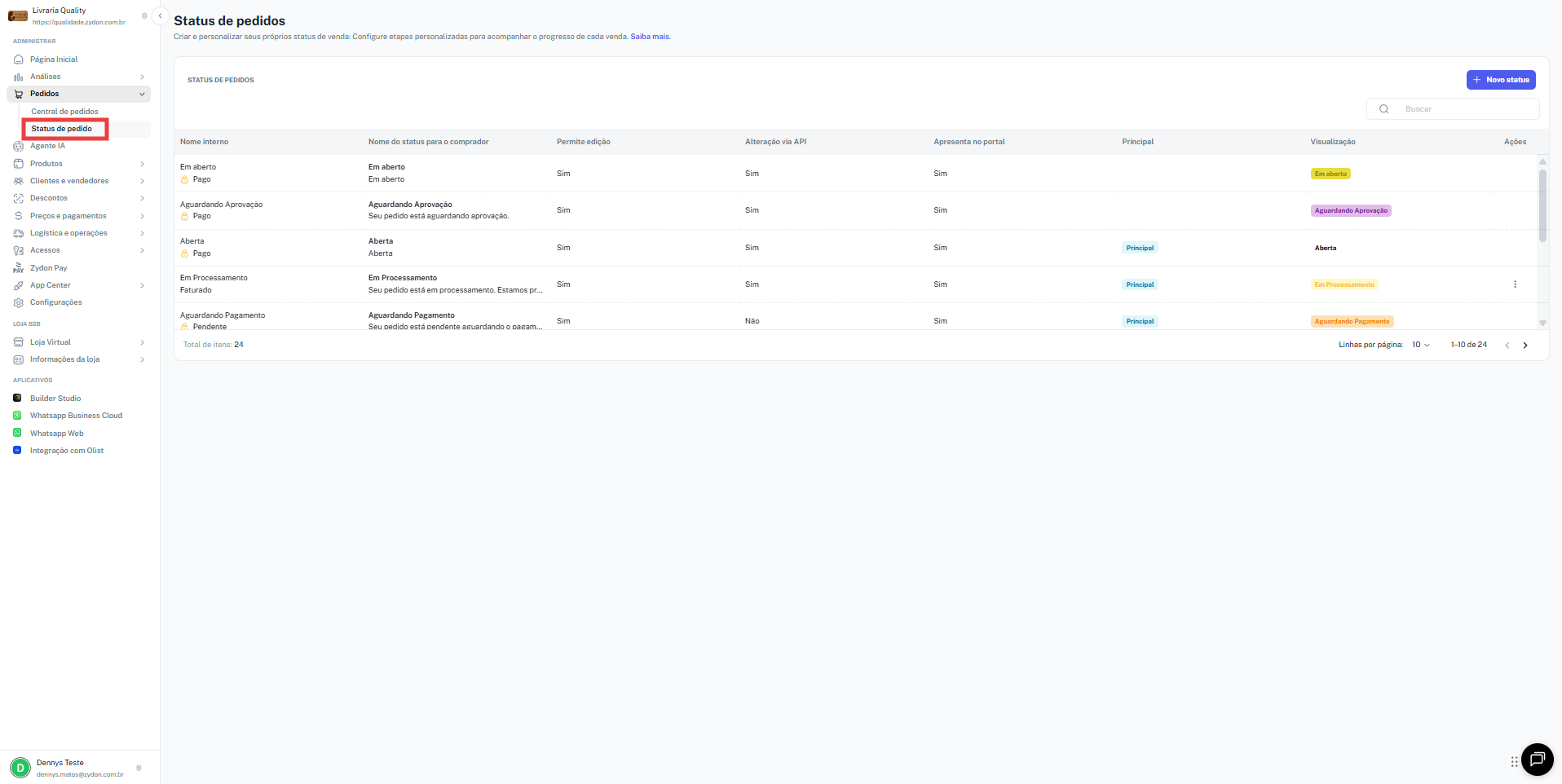Click the Principal badge in the Aberta row
The image size is (1562, 784).
point(1140,248)
